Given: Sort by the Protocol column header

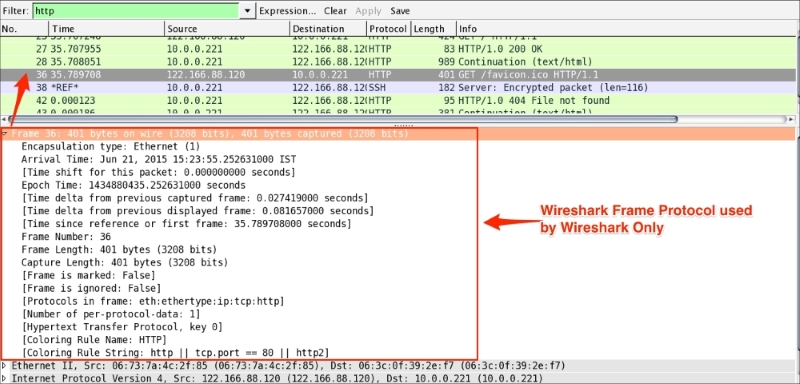Looking at the screenshot, I should [388, 29].
